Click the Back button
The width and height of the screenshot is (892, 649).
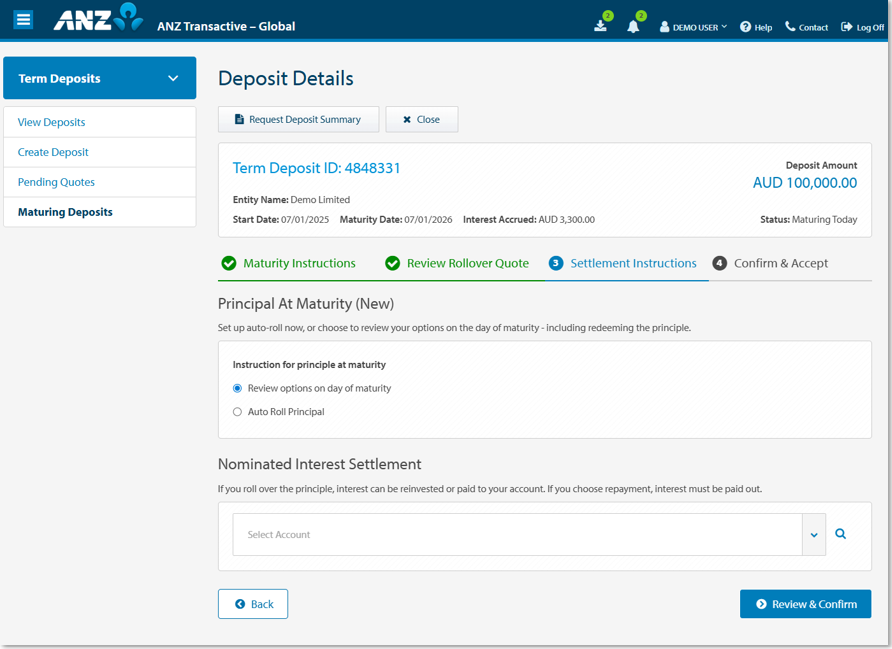(x=253, y=604)
